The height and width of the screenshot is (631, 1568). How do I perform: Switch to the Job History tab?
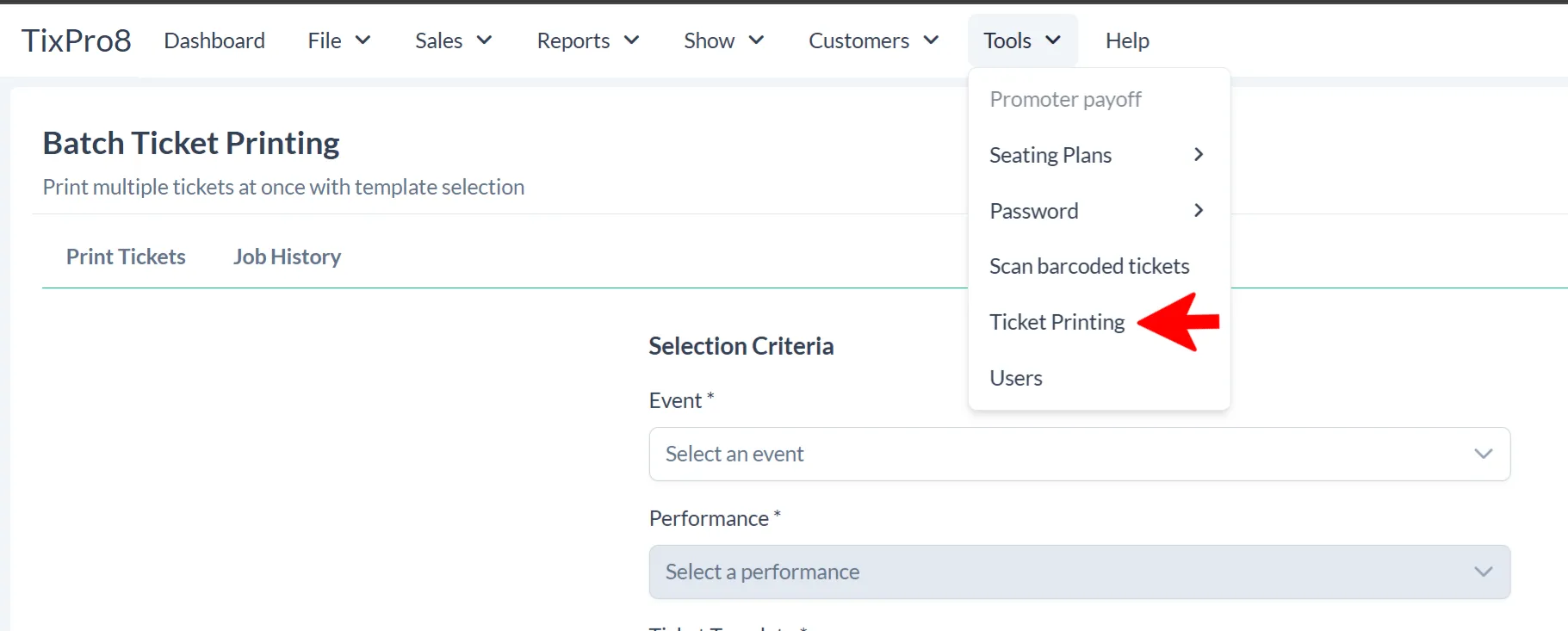click(x=287, y=257)
